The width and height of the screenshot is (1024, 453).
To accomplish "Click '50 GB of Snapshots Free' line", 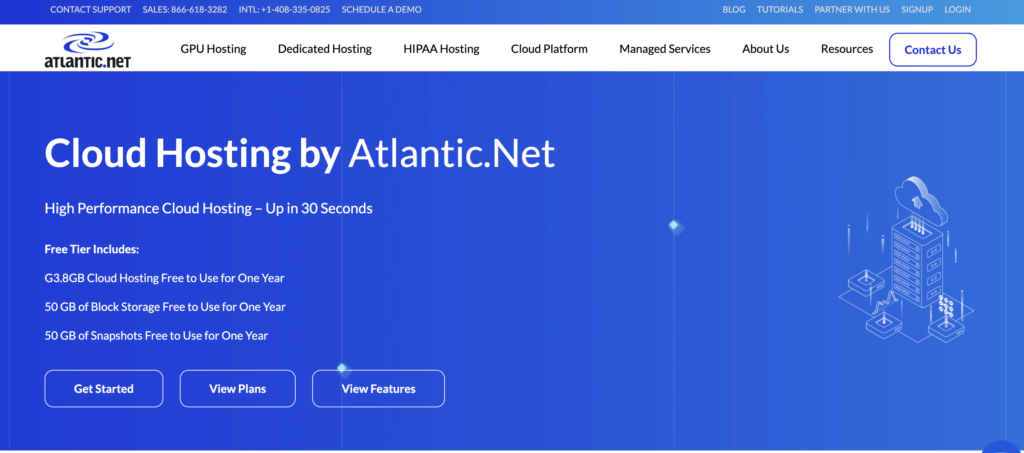I will (156, 336).
